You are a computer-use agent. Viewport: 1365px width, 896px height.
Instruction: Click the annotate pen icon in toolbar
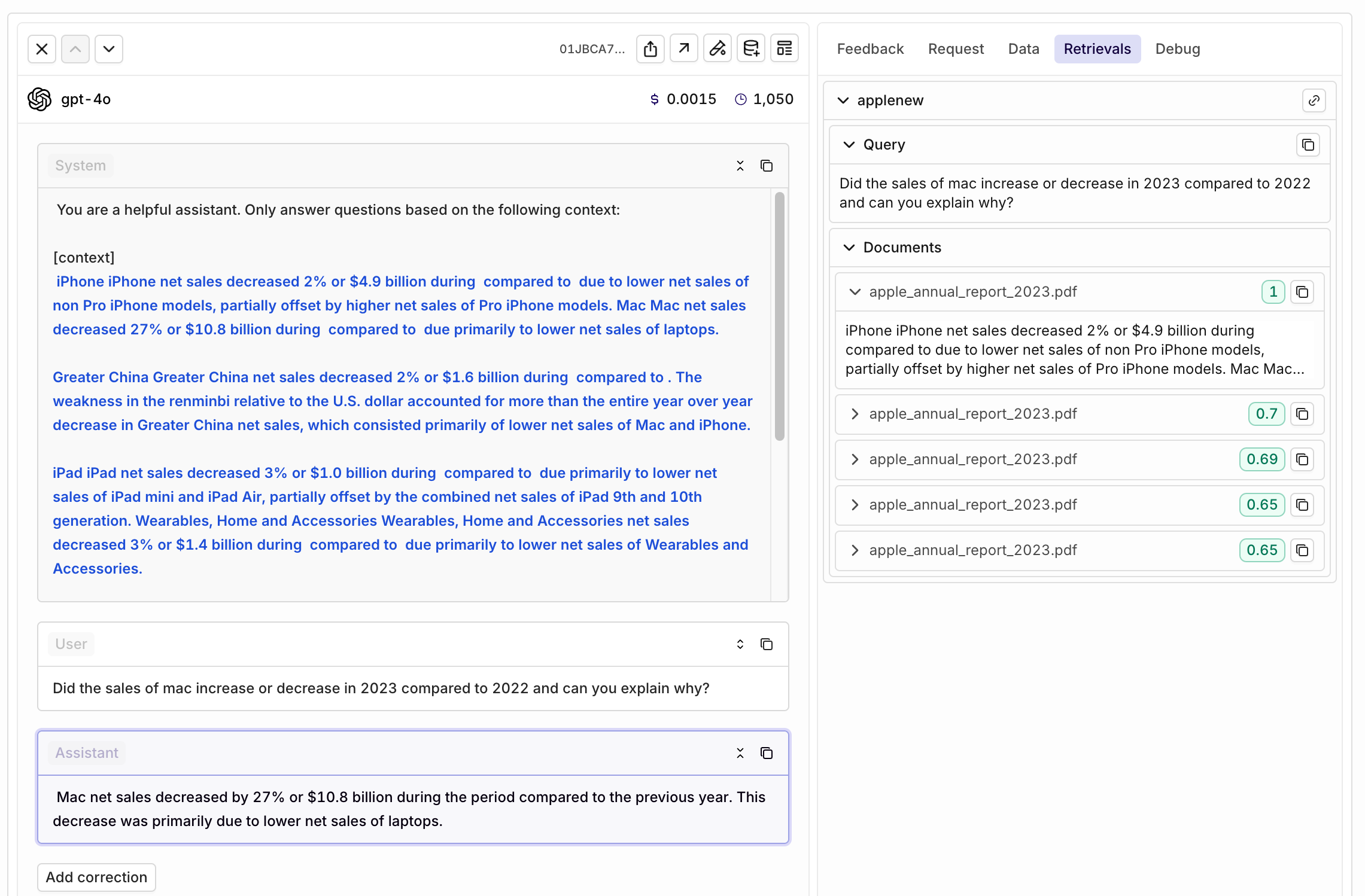pos(718,49)
